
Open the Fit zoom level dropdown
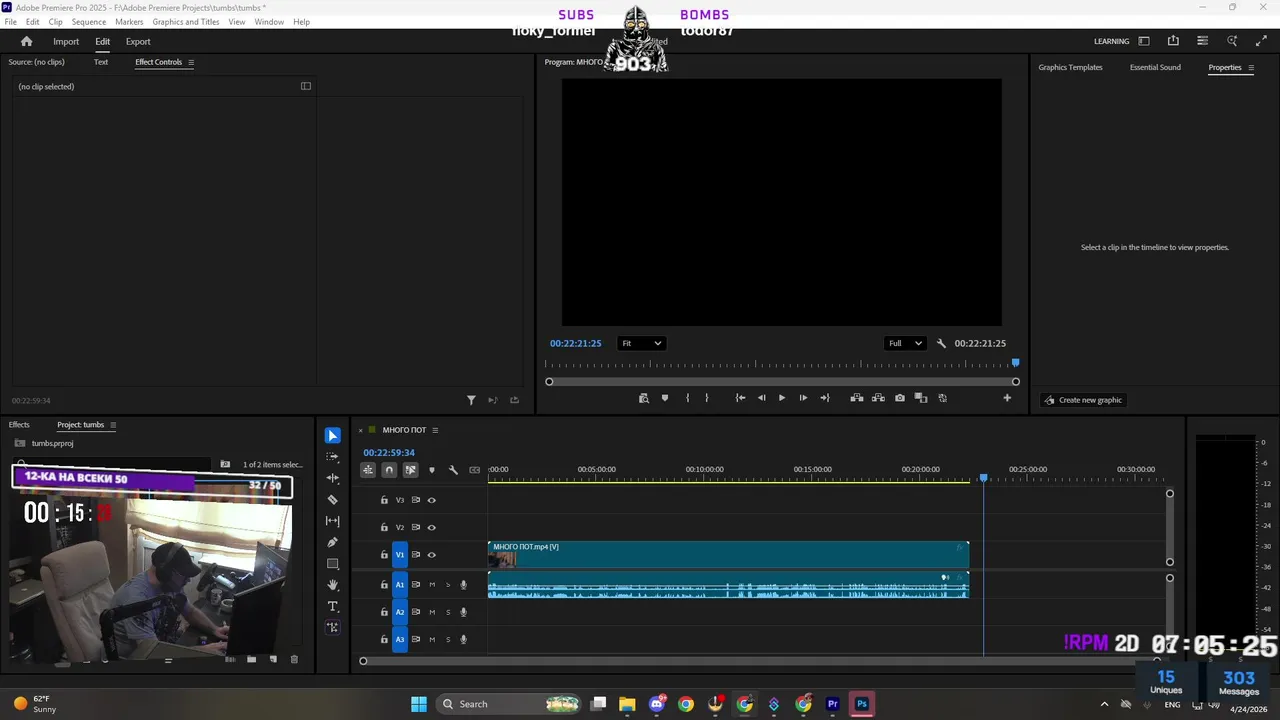(x=641, y=343)
